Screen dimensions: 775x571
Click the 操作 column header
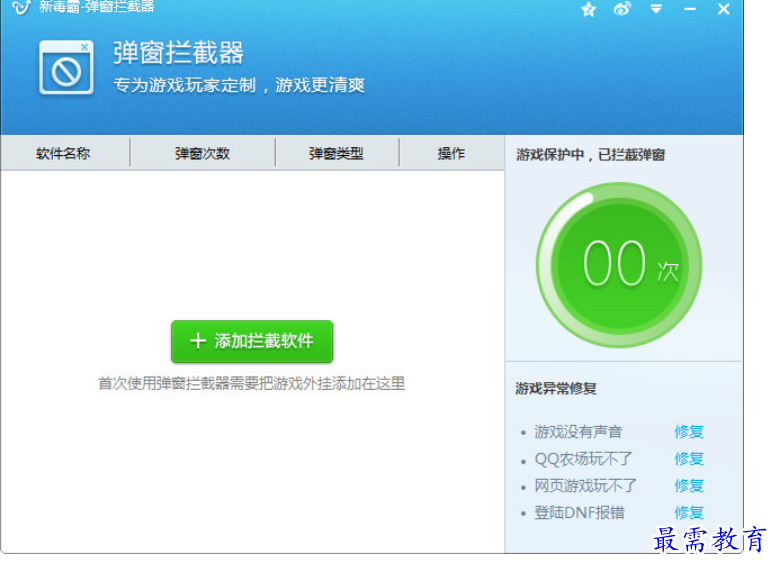click(x=451, y=153)
